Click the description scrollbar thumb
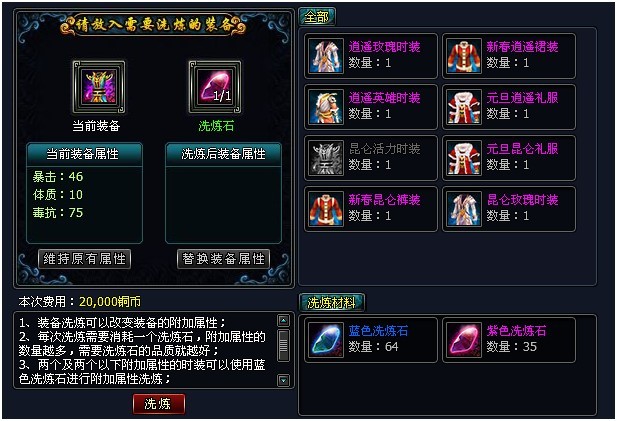617x421 pixels. pyautogui.click(x=283, y=345)
